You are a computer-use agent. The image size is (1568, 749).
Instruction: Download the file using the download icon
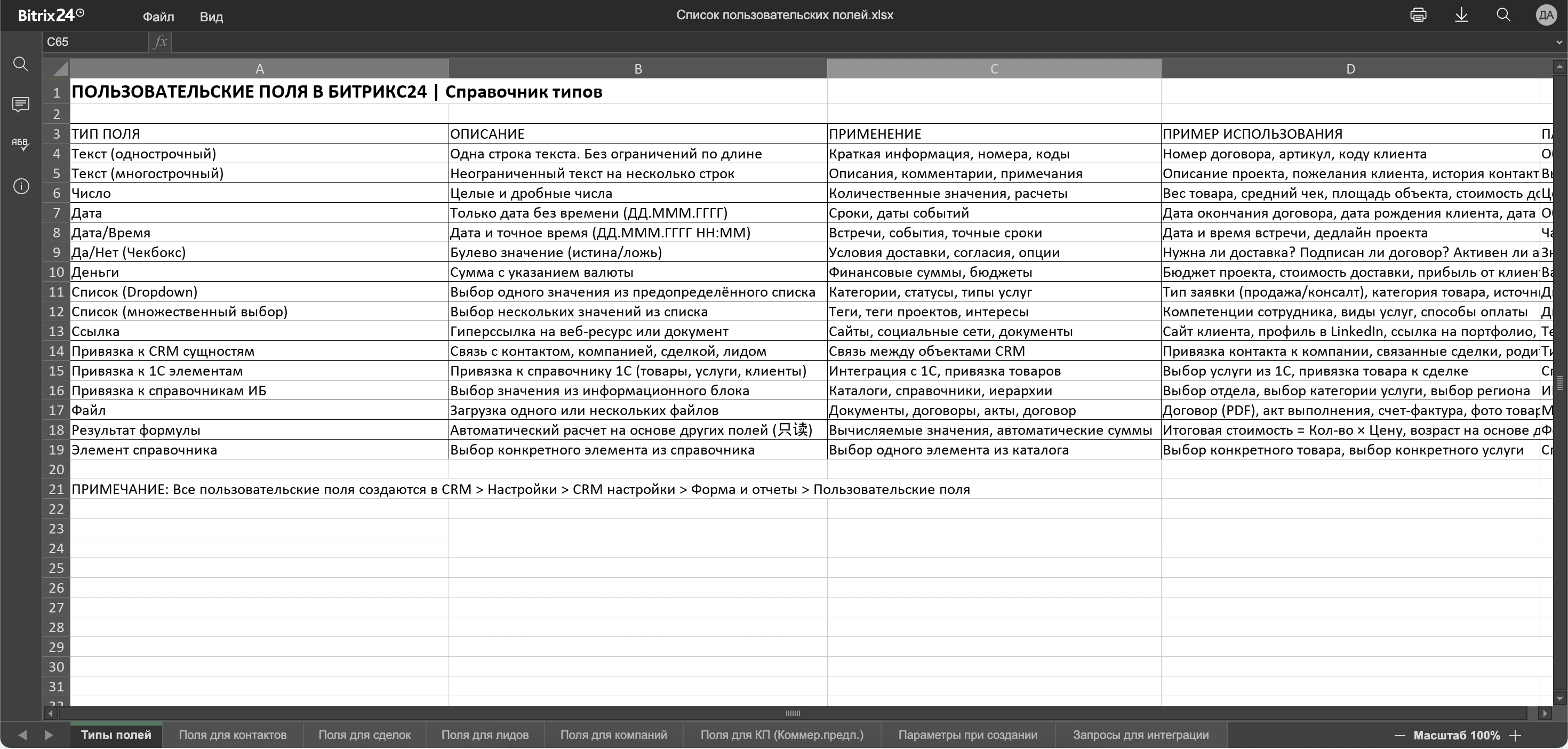[x=1461, y=15]
